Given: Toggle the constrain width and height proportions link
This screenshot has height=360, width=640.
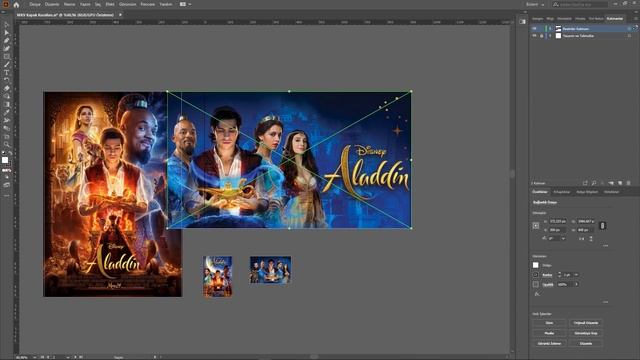Looking at the screenshot, I should coord(602,225).
